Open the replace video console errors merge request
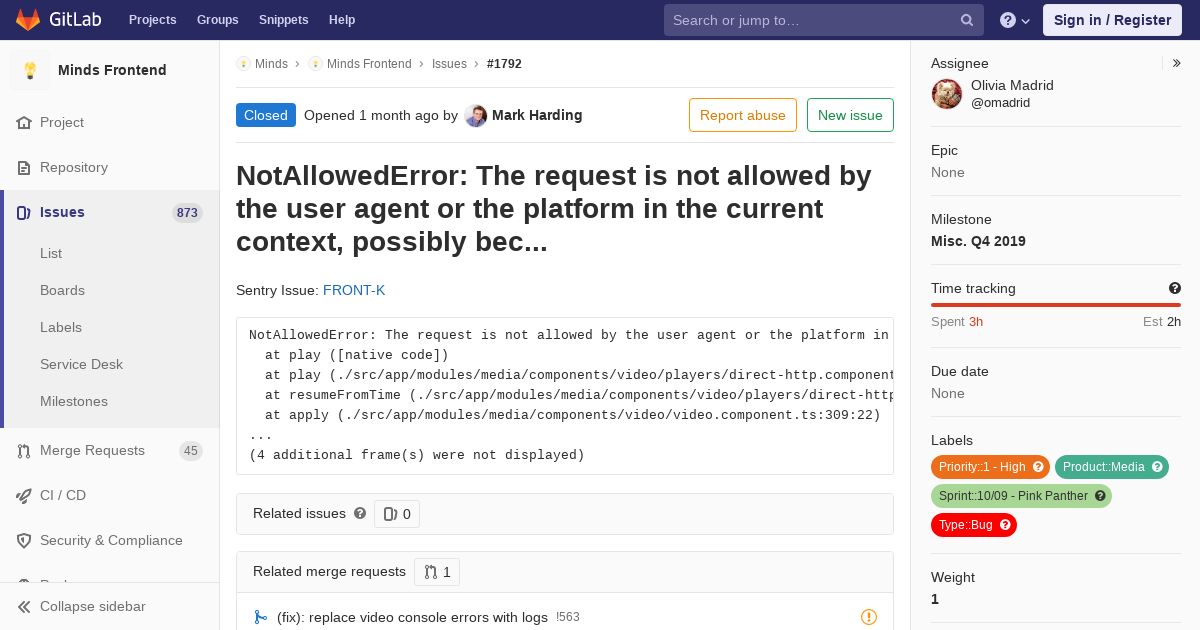Screen dimensions: 1200x630 coord(412,617)
